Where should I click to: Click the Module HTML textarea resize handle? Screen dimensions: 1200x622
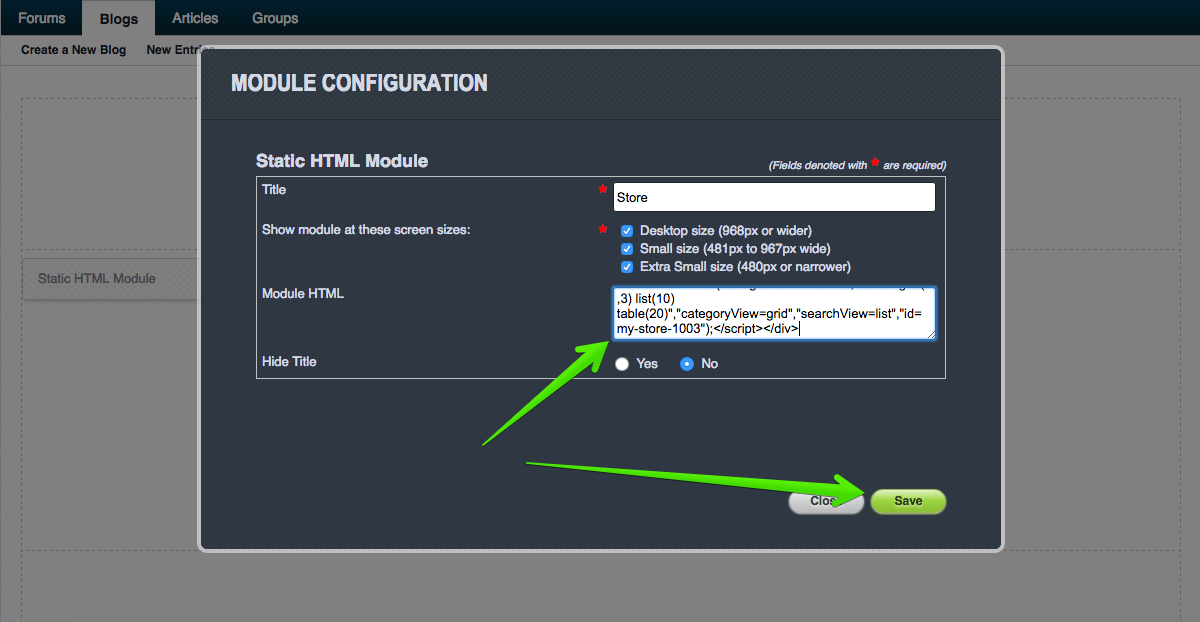(930, 335)
